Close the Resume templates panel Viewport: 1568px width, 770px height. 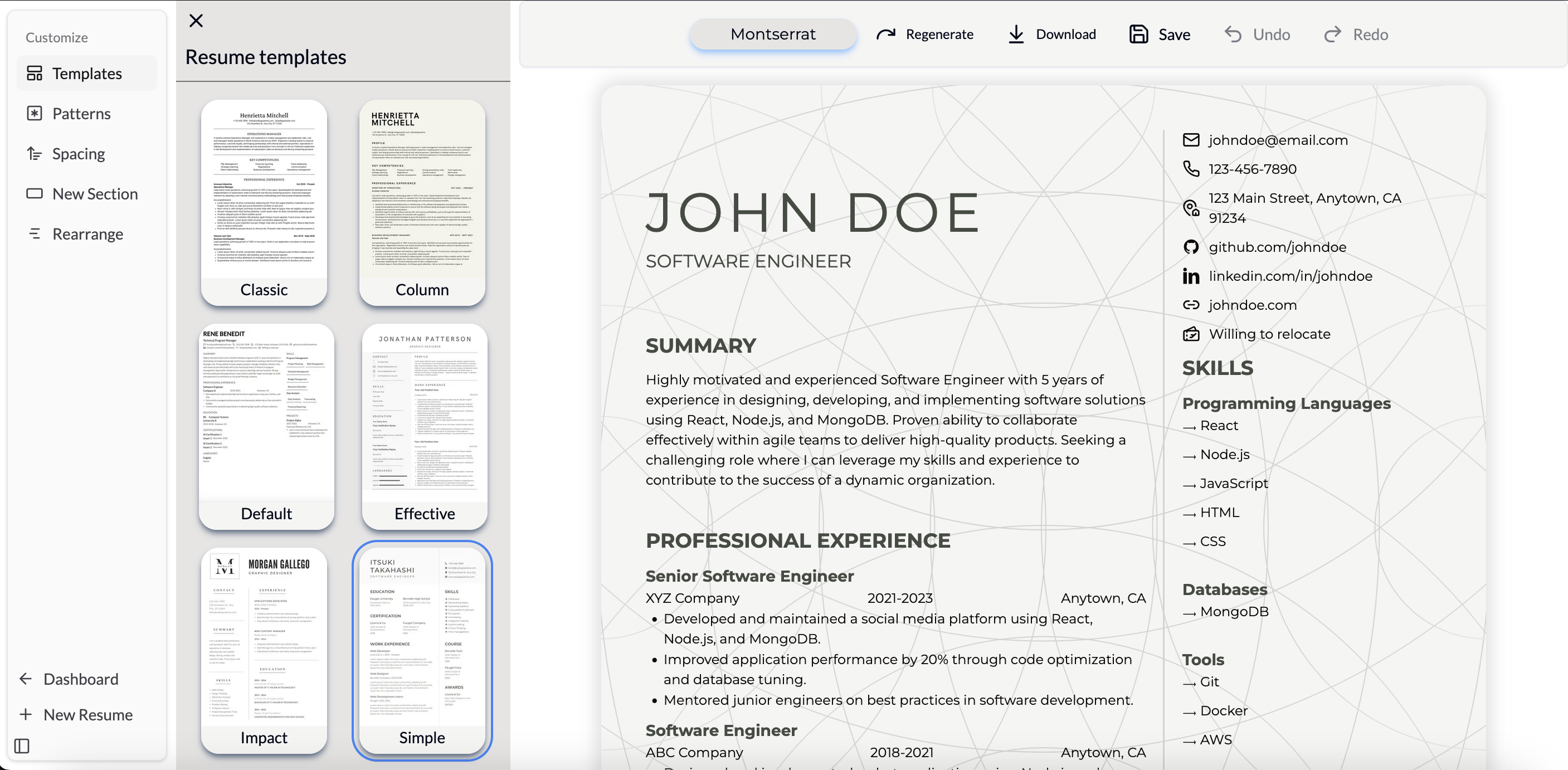(196, 21)
